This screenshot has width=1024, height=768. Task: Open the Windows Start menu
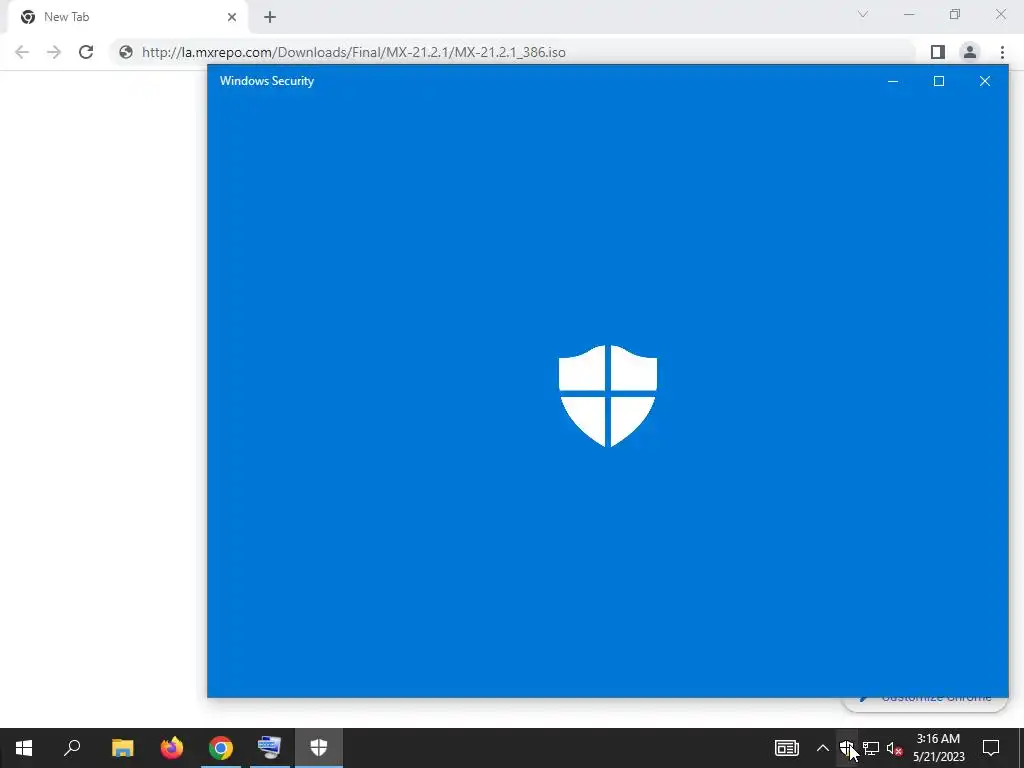[x=24, y=748]
